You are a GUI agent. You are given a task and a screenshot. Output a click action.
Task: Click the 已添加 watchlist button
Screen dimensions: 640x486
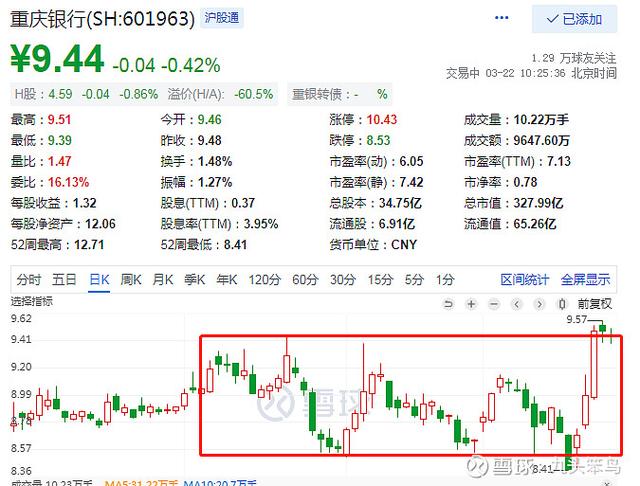[x=574, y=19]
